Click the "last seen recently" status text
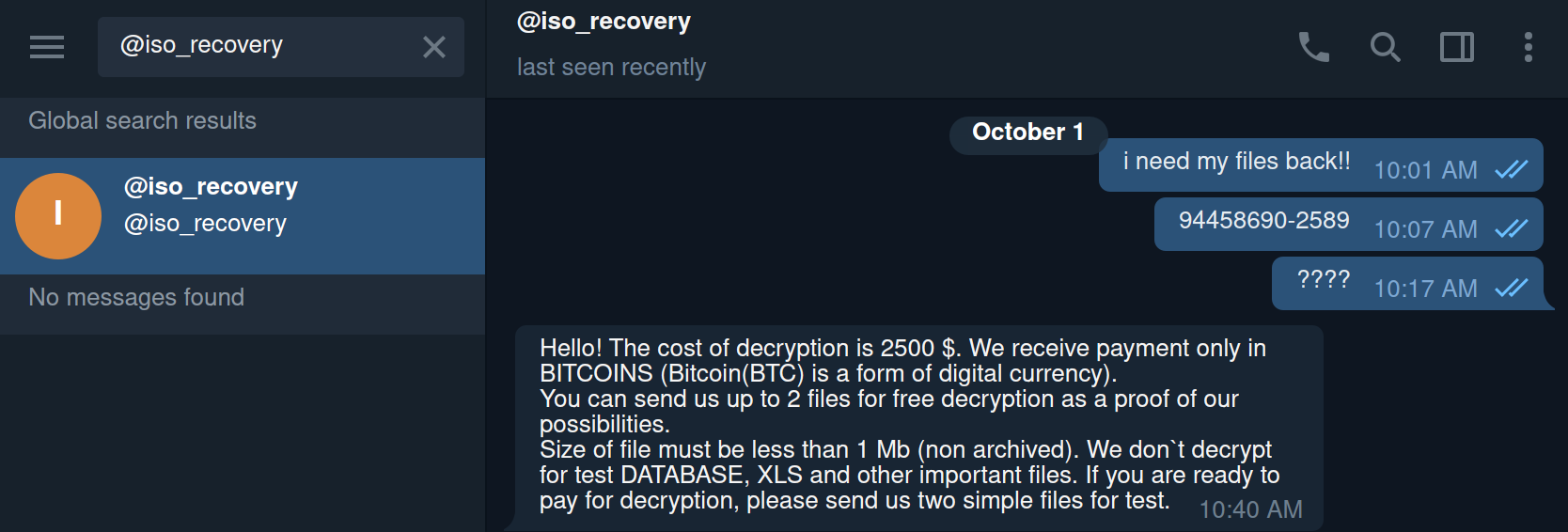 [x=611, y=68]
